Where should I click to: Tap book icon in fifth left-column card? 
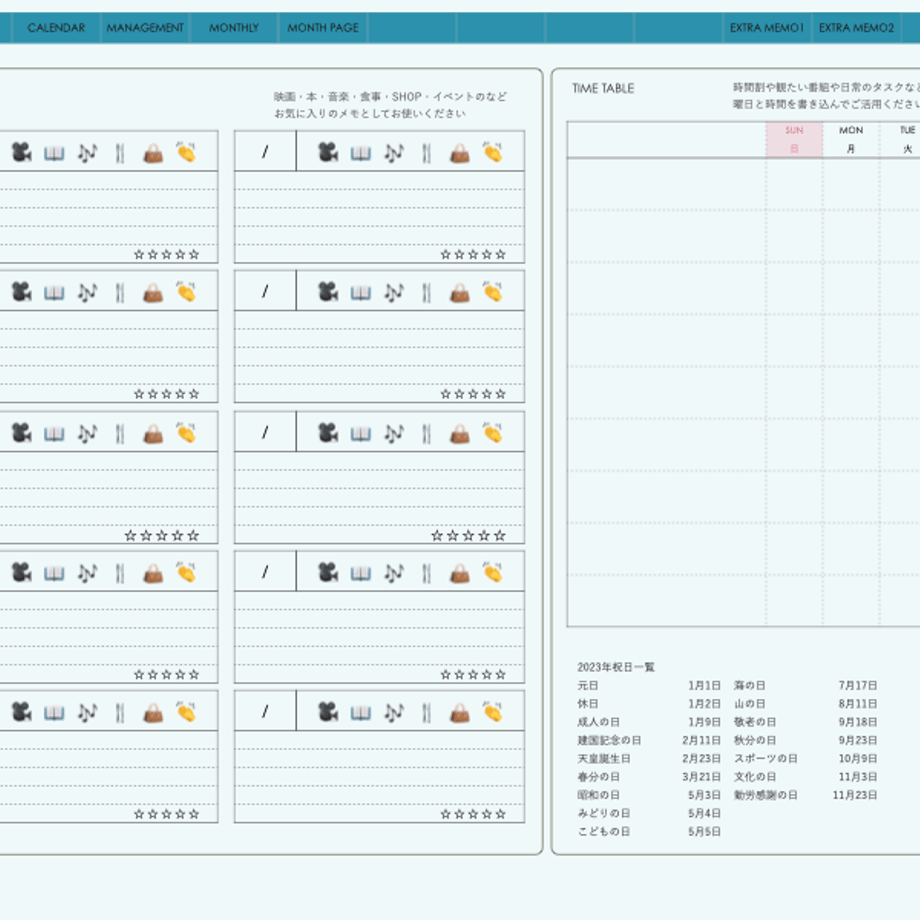54,713
